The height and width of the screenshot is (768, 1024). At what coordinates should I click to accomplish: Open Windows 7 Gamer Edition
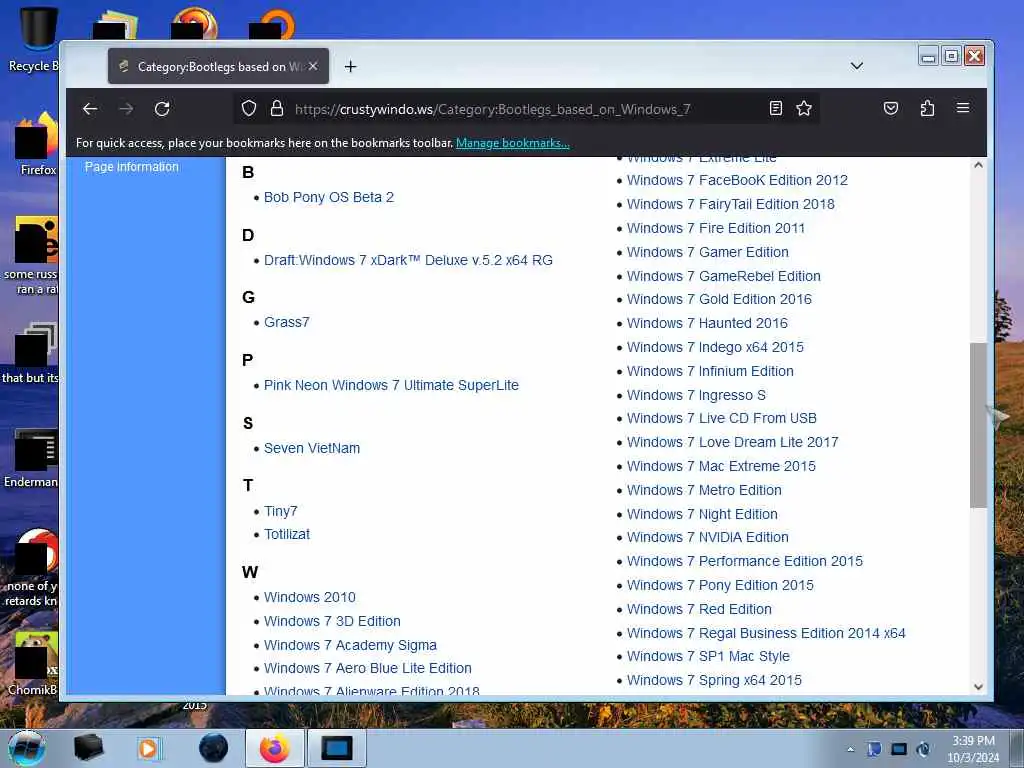pyautogui.click(x=708, y=252)
